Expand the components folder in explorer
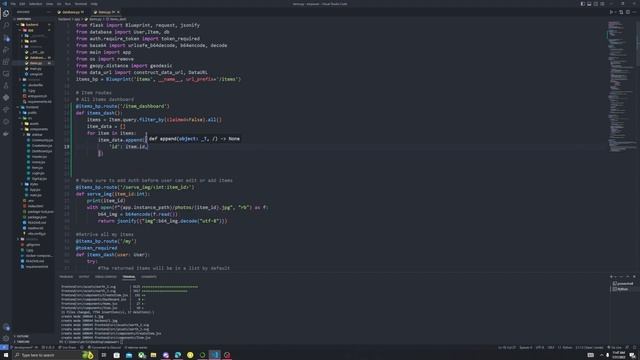The height and width of the screenshot is (360, 640). [39, 129]
